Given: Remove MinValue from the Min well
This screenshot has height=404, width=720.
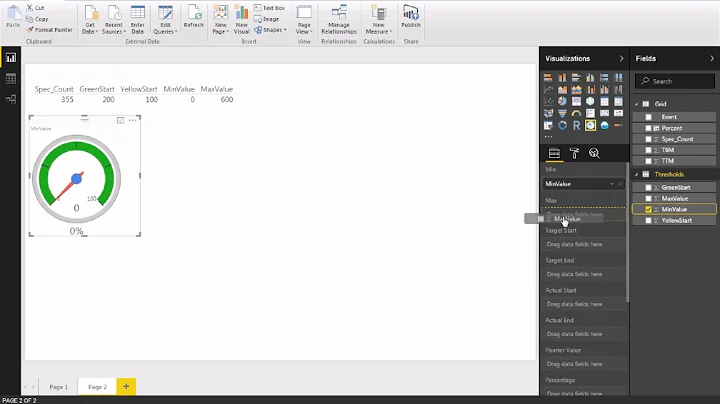Looking at the screenshot, I should (x=620, y=184).
